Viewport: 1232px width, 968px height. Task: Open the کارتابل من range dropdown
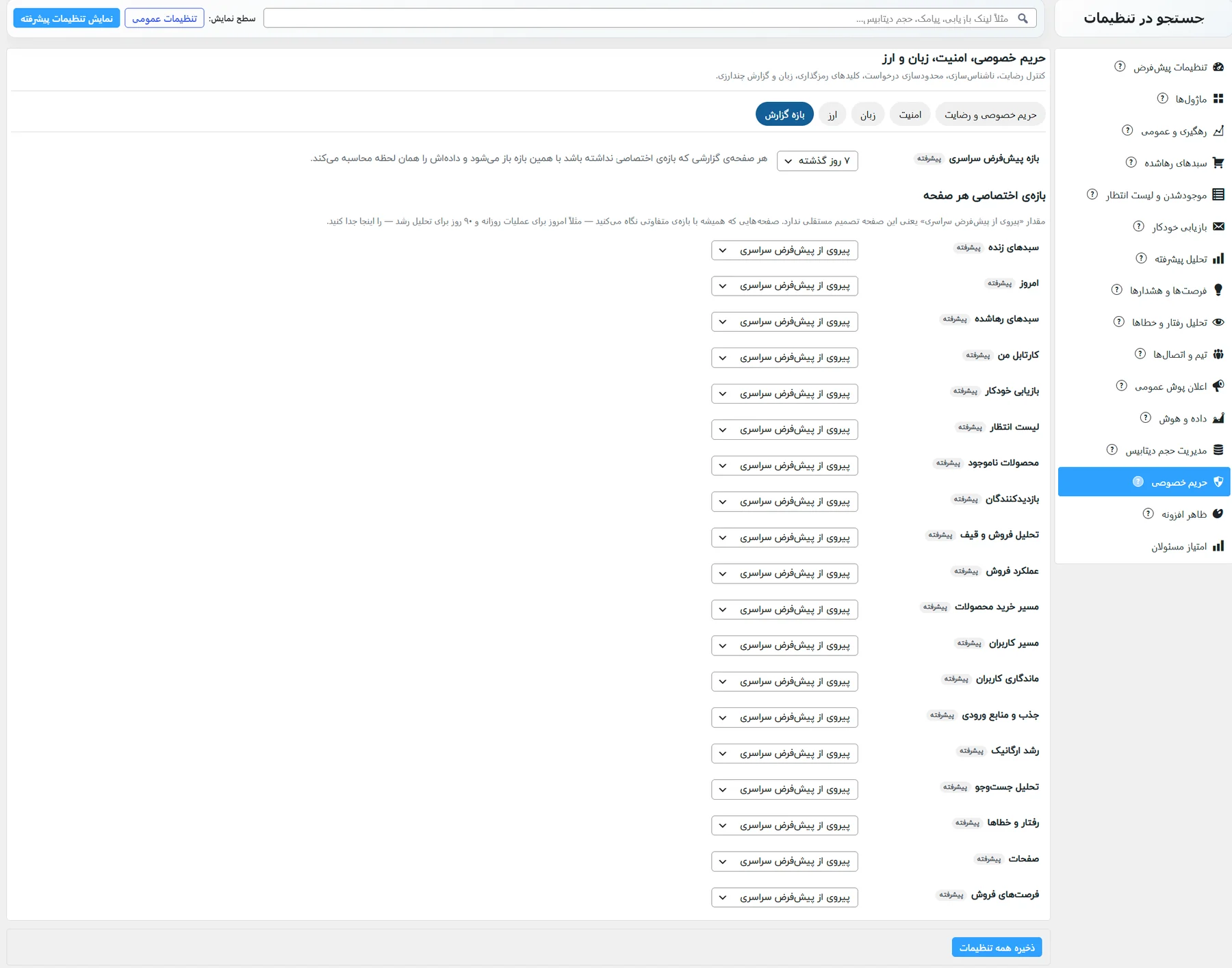click(x=784, y=358)
